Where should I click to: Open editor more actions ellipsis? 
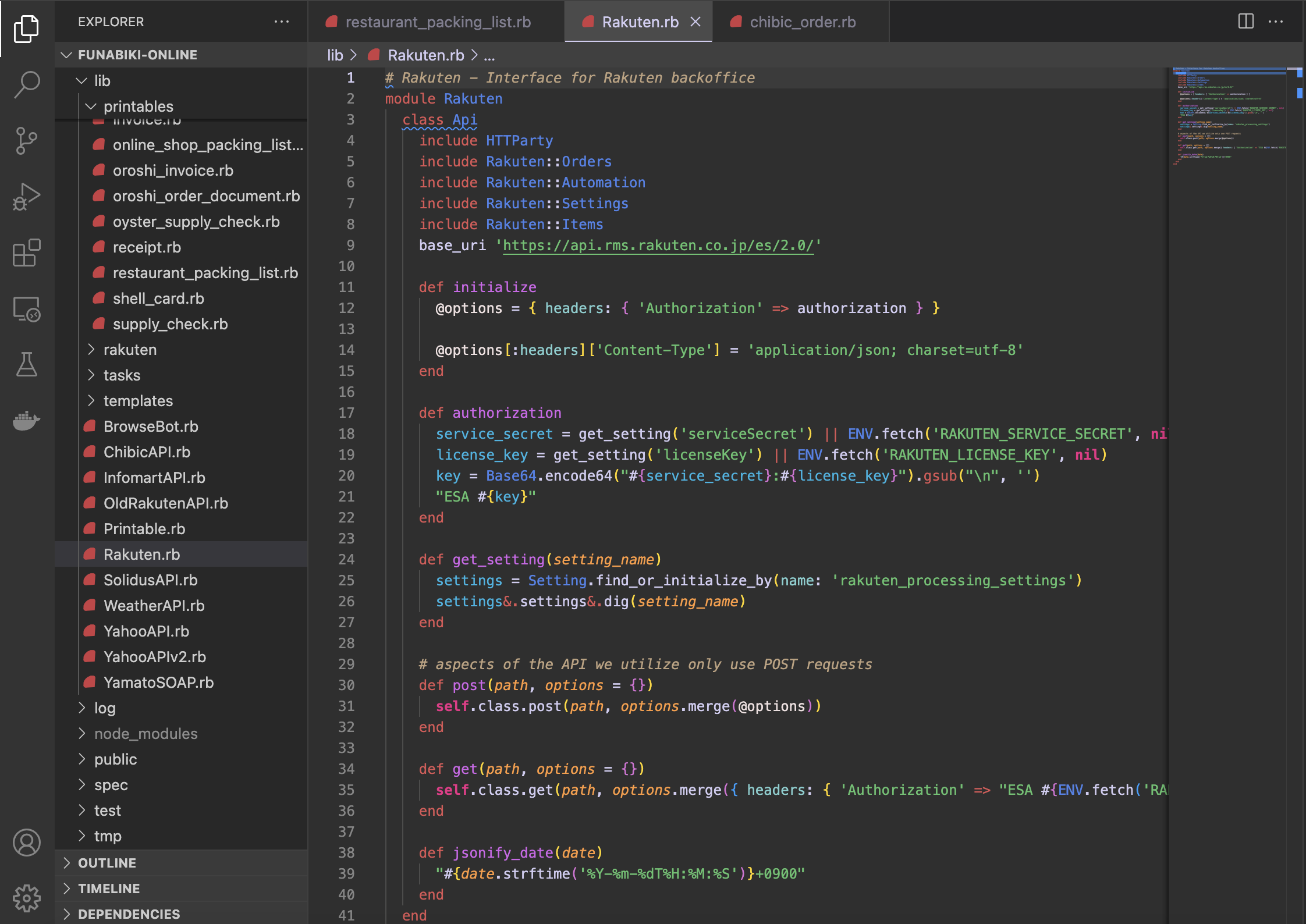point(1276,22)
